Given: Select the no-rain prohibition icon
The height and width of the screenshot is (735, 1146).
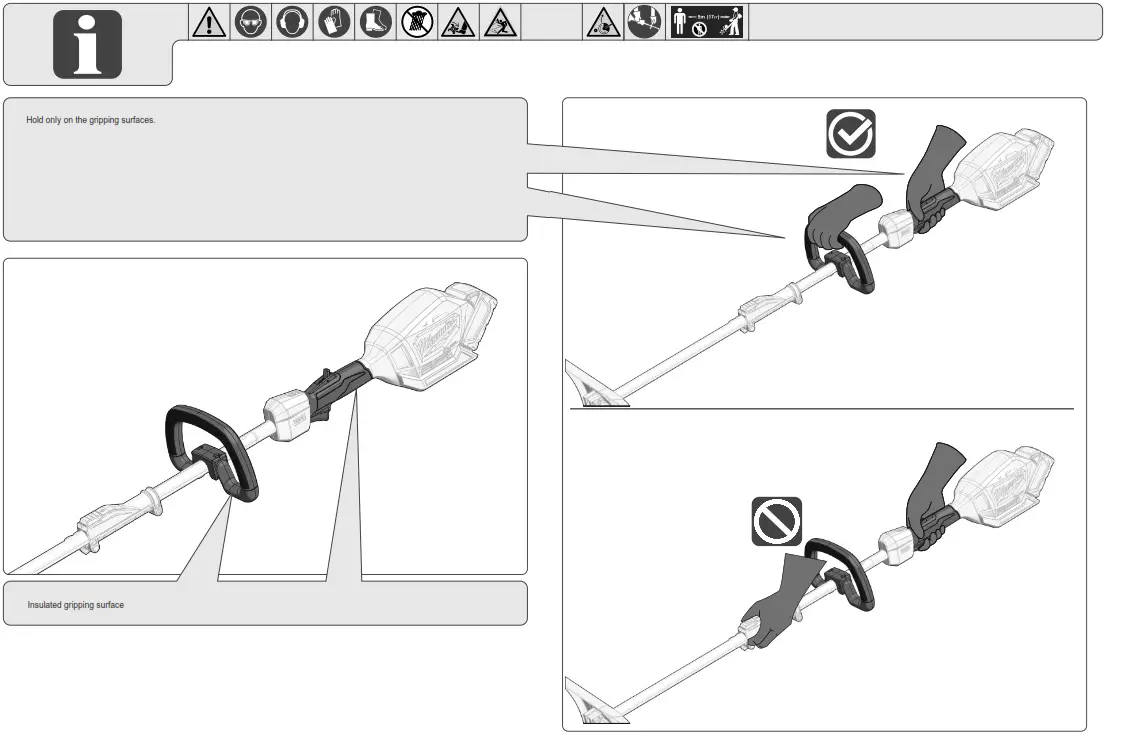Looking at the screenshot, I should click(x=417, y=22).
